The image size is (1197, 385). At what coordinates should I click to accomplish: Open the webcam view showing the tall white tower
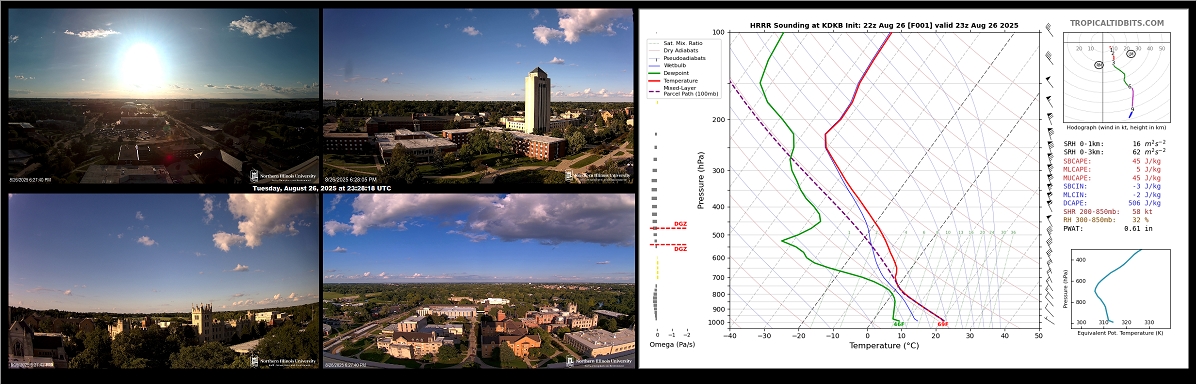click(x=478, y=95)
